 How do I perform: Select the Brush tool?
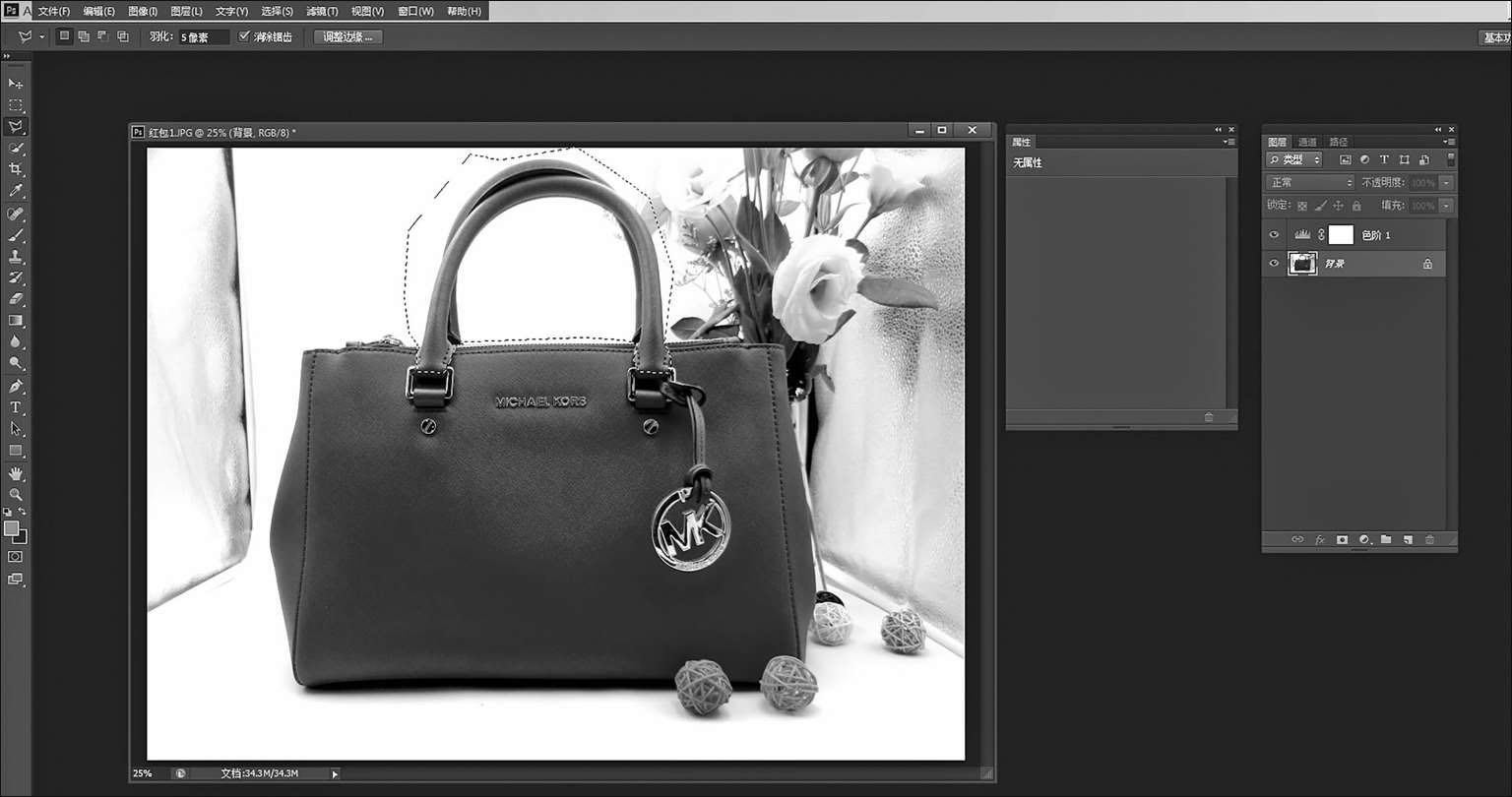point(16,235)
